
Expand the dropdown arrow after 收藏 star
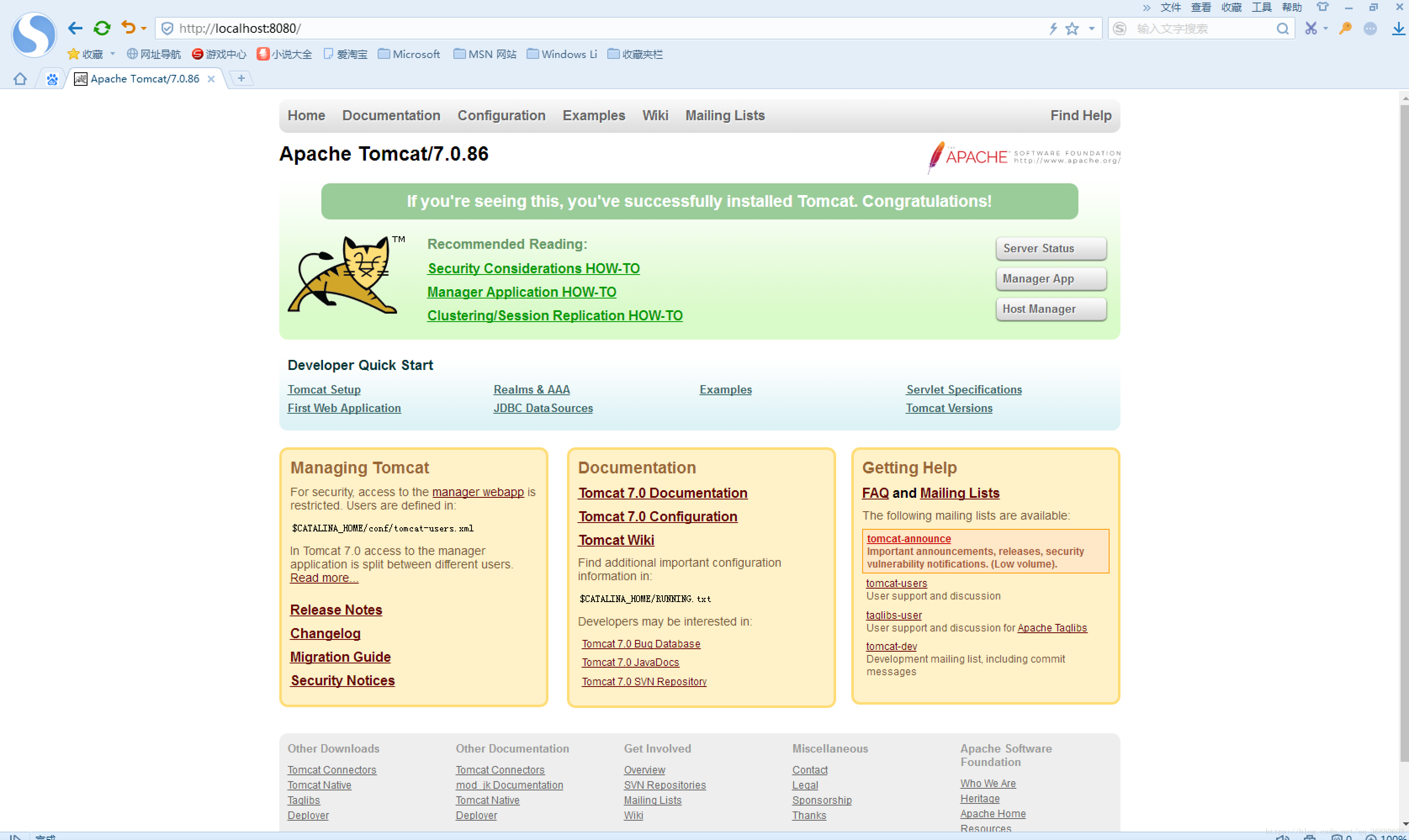tap(113, 54)
